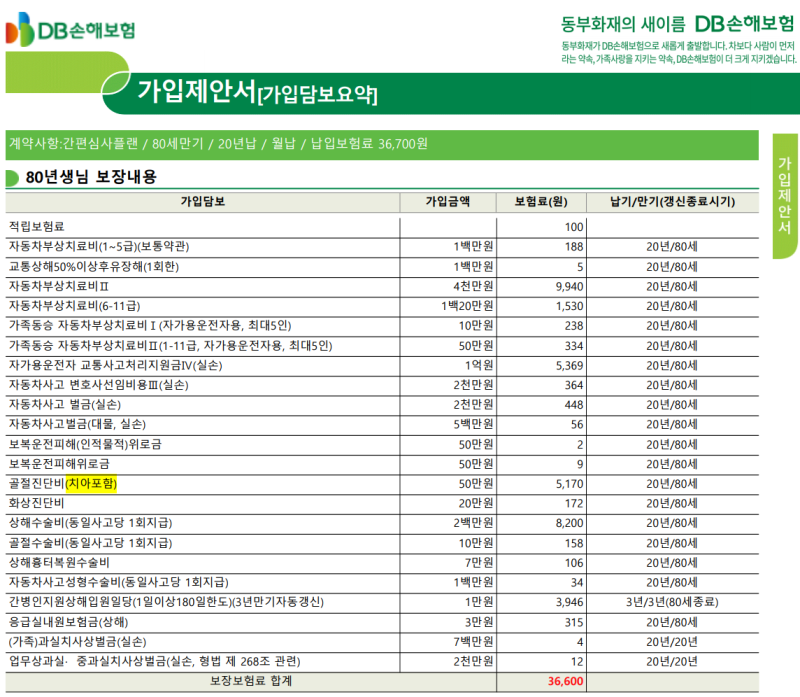The width and height of the screenshot is (800, 697).
Task: Select the 80년생님 보장내용 heading
Action: 91,177
